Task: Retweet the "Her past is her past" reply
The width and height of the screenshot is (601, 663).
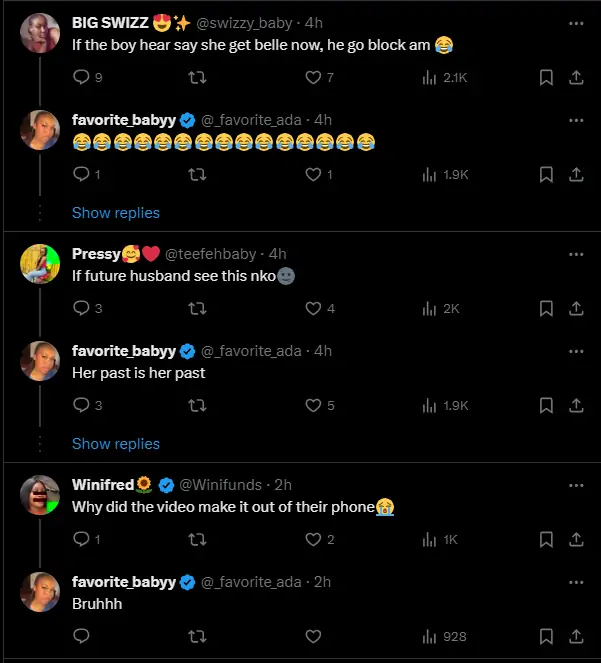Action: tap(198, 405)
